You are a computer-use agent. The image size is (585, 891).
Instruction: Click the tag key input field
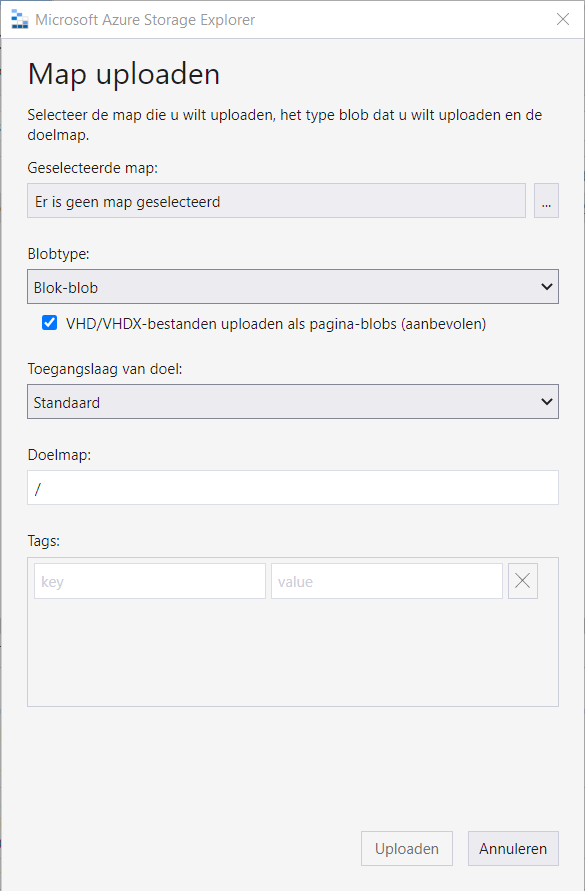click(x=150, y=581)
